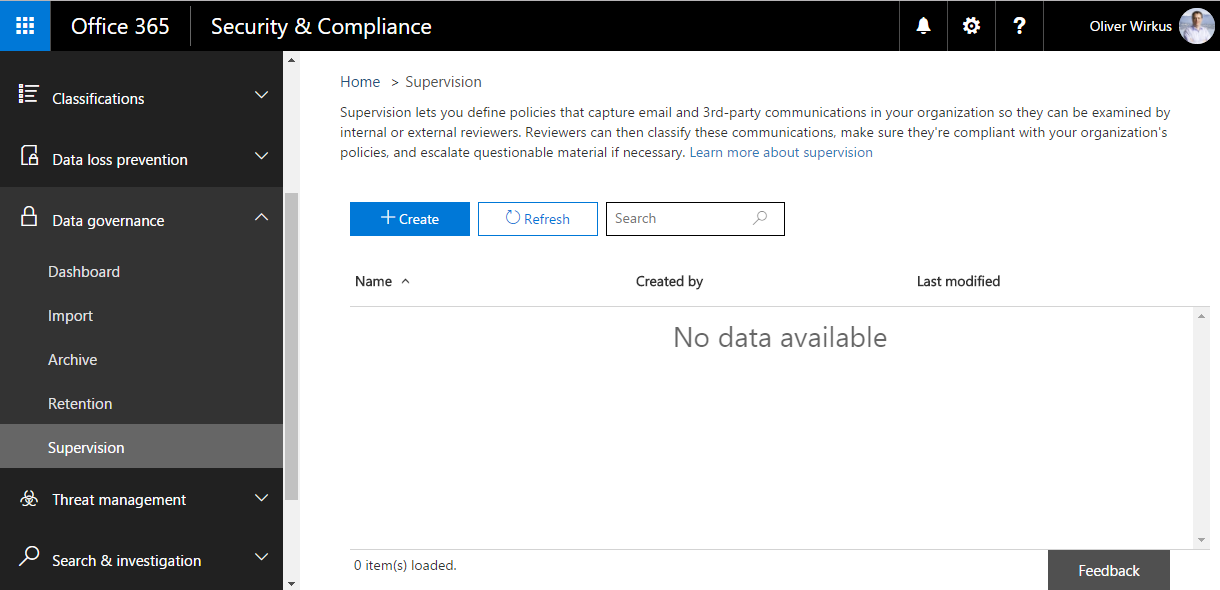Click the sidebar scrollbar thumb

click(291, 346)
